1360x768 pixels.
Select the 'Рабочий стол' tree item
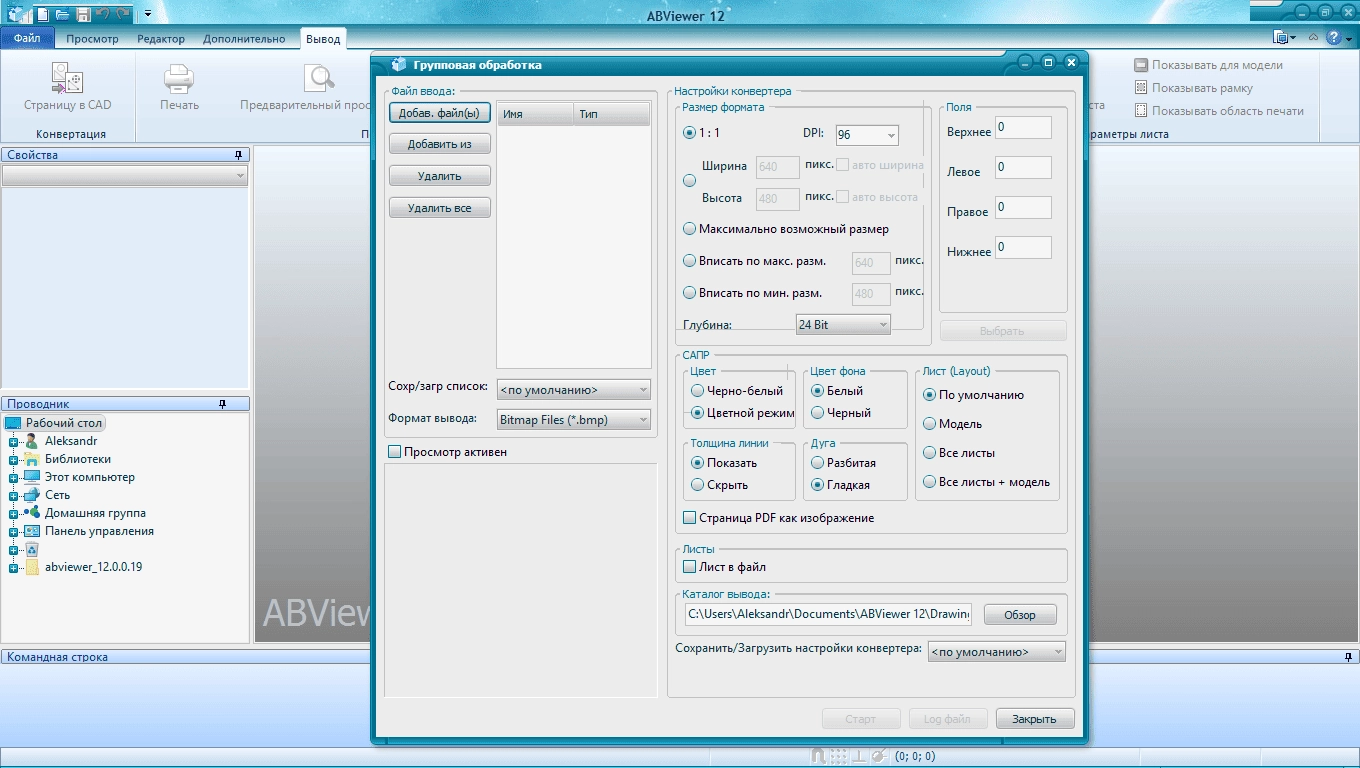[x=54, y=423]
